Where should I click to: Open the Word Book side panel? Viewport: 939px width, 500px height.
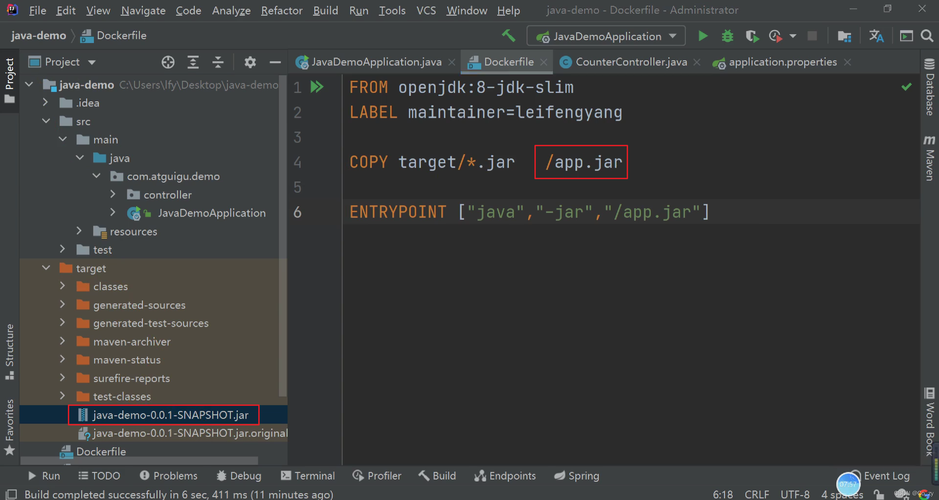click(929, 422)
